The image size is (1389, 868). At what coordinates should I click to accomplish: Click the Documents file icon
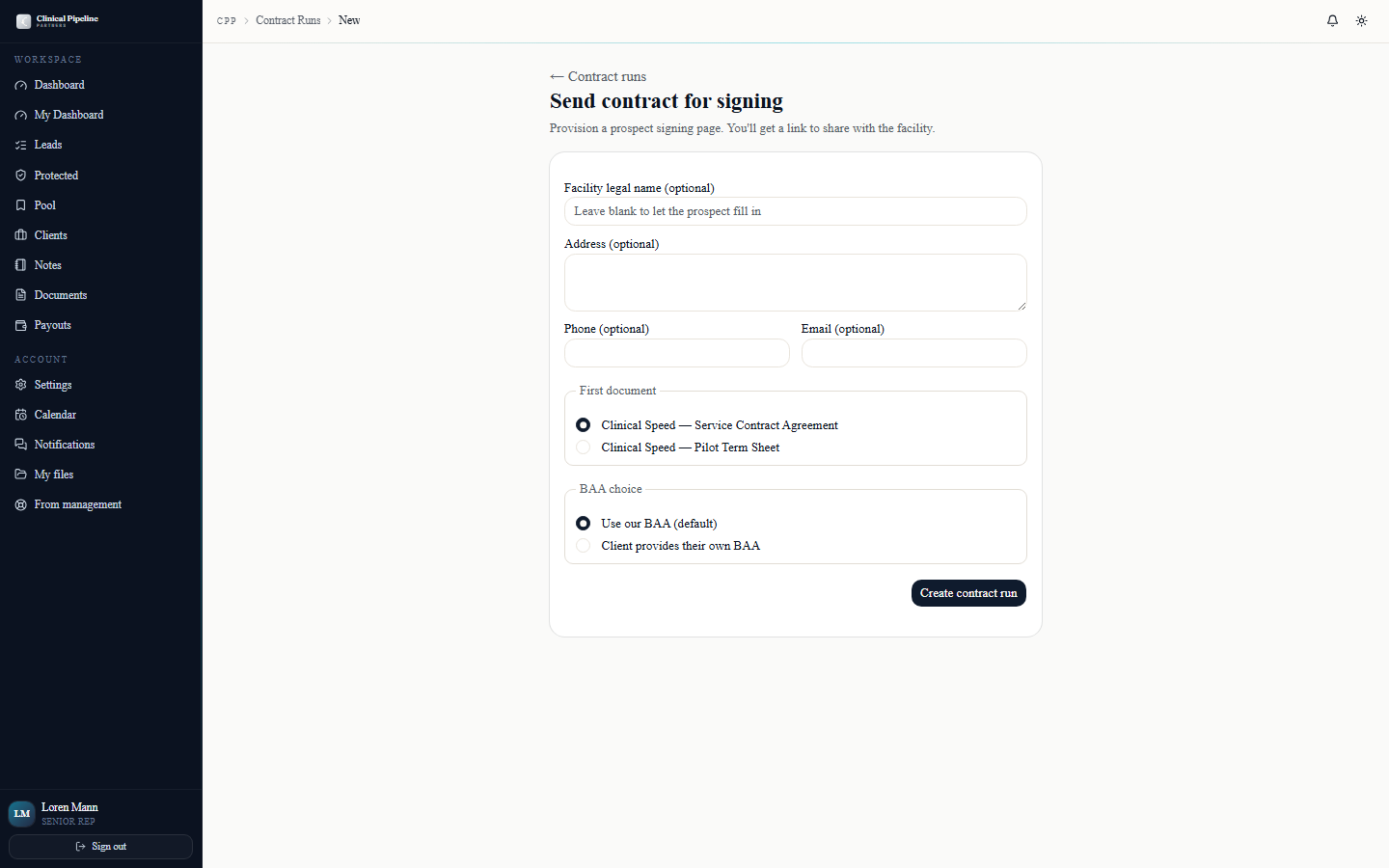point(21,295)
